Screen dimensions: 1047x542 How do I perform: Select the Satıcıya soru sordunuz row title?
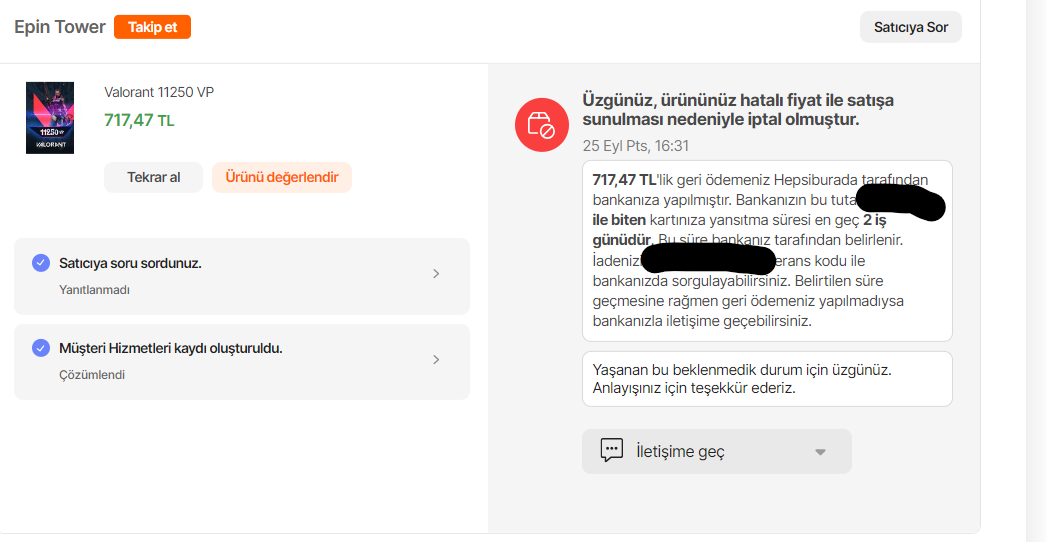pos(130,263)
